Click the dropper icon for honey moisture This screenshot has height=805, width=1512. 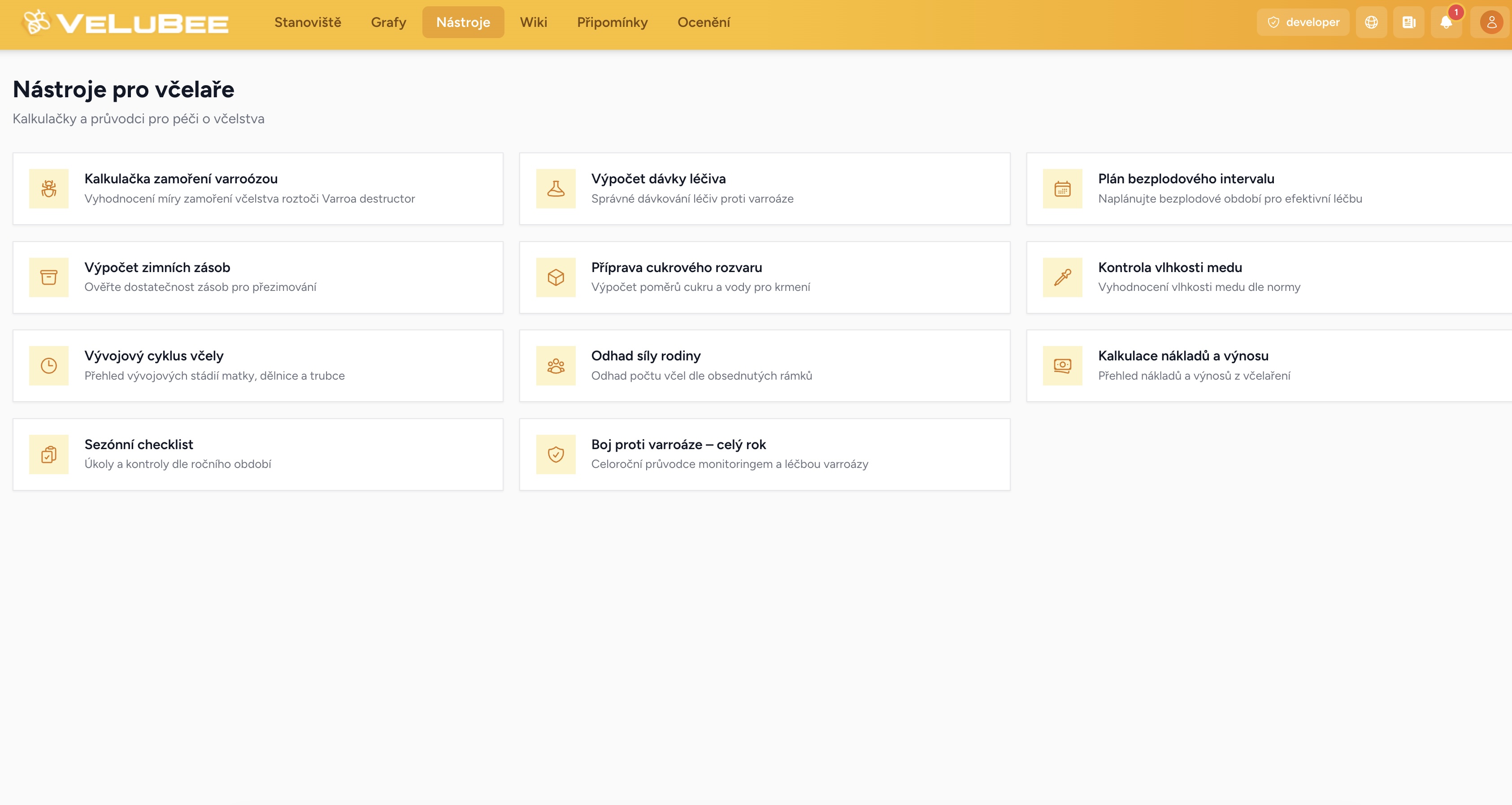[1062, 277]
